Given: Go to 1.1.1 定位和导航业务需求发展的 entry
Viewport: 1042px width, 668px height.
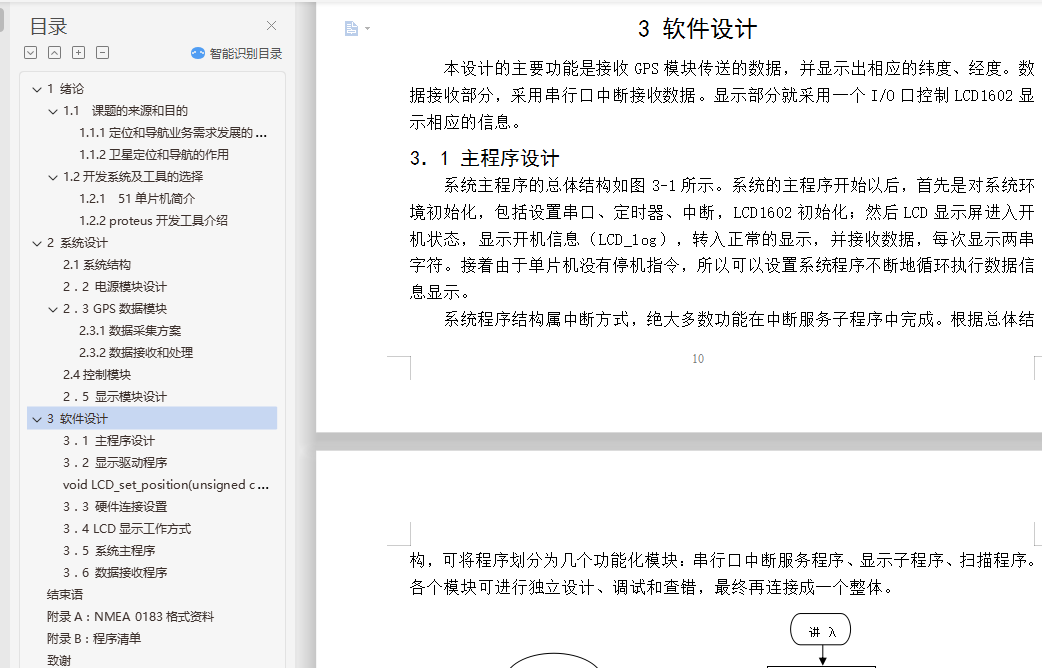Looking at the screenshot, I should click(x=173, y=133).
